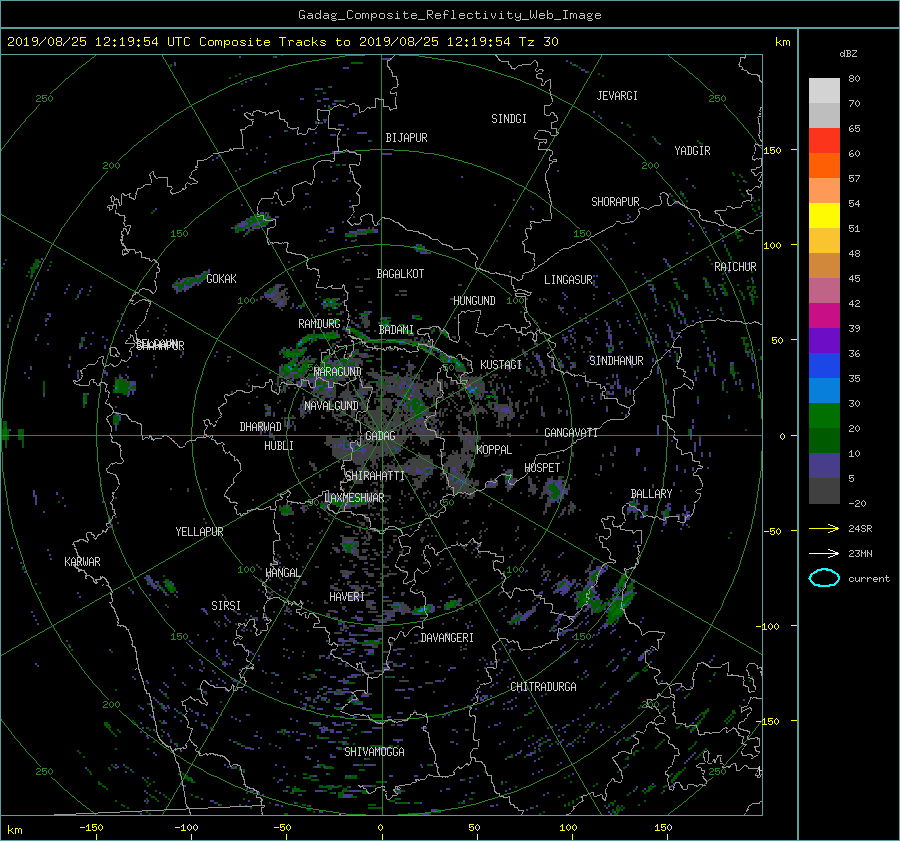Click the JEVARGI city label
Screen dimensions: 900x841
coord(617,96)
